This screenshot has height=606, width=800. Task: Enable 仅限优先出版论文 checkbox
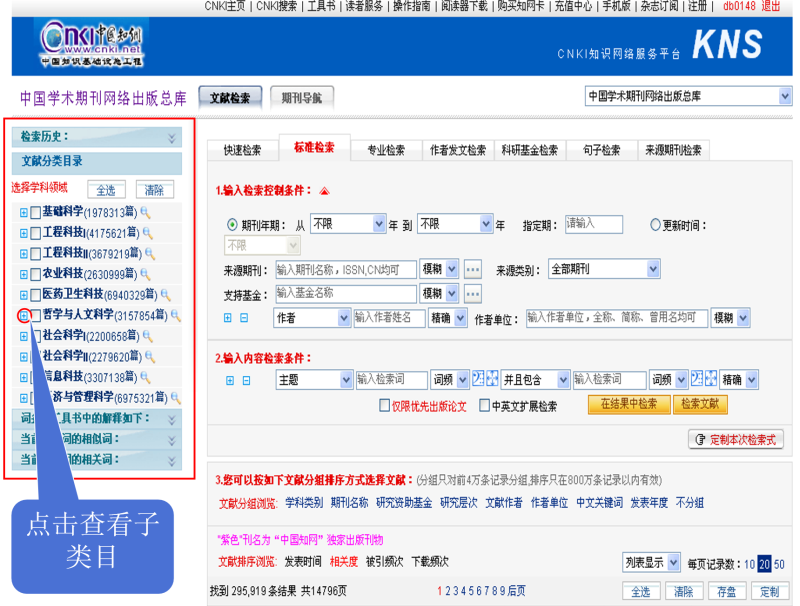385,406
